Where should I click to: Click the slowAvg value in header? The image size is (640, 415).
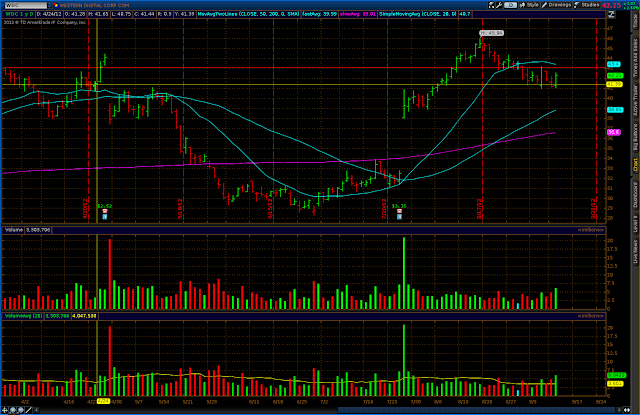358,14
